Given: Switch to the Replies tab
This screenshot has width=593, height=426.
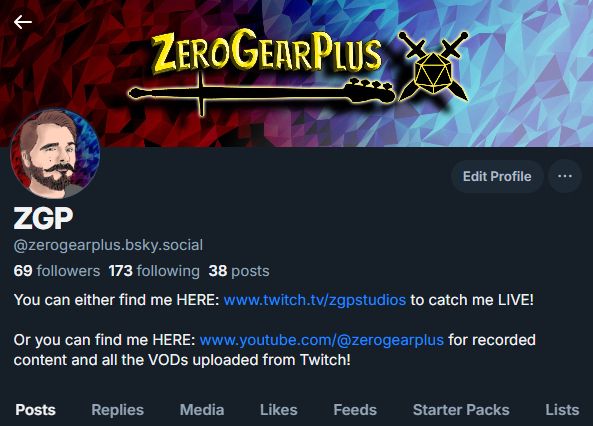Looking at the screenshot, I should (x=118, y=410).
